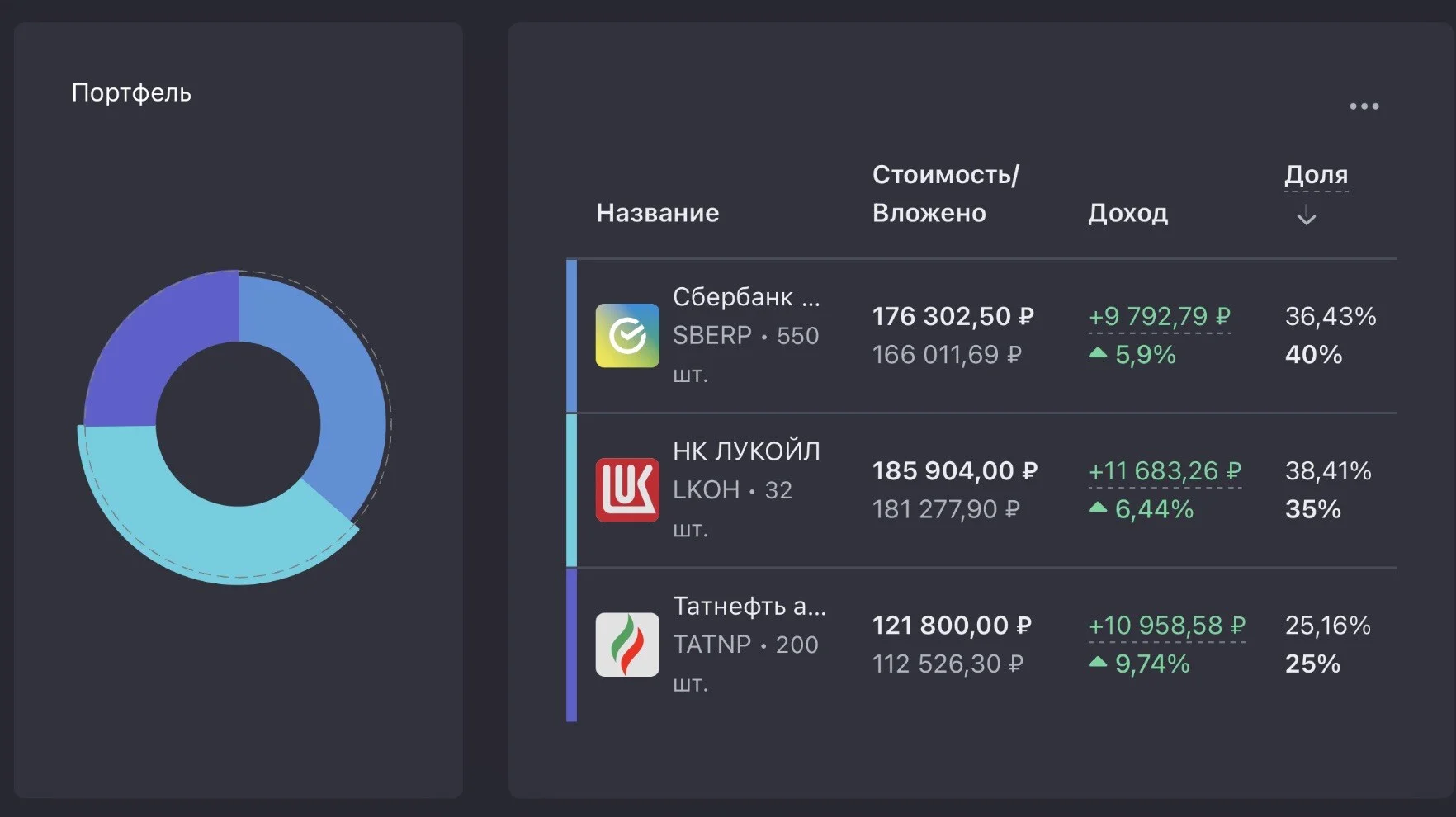
Task: Click Sberbank invested amount 166 011,69 ₽
Action: [947, 355]
